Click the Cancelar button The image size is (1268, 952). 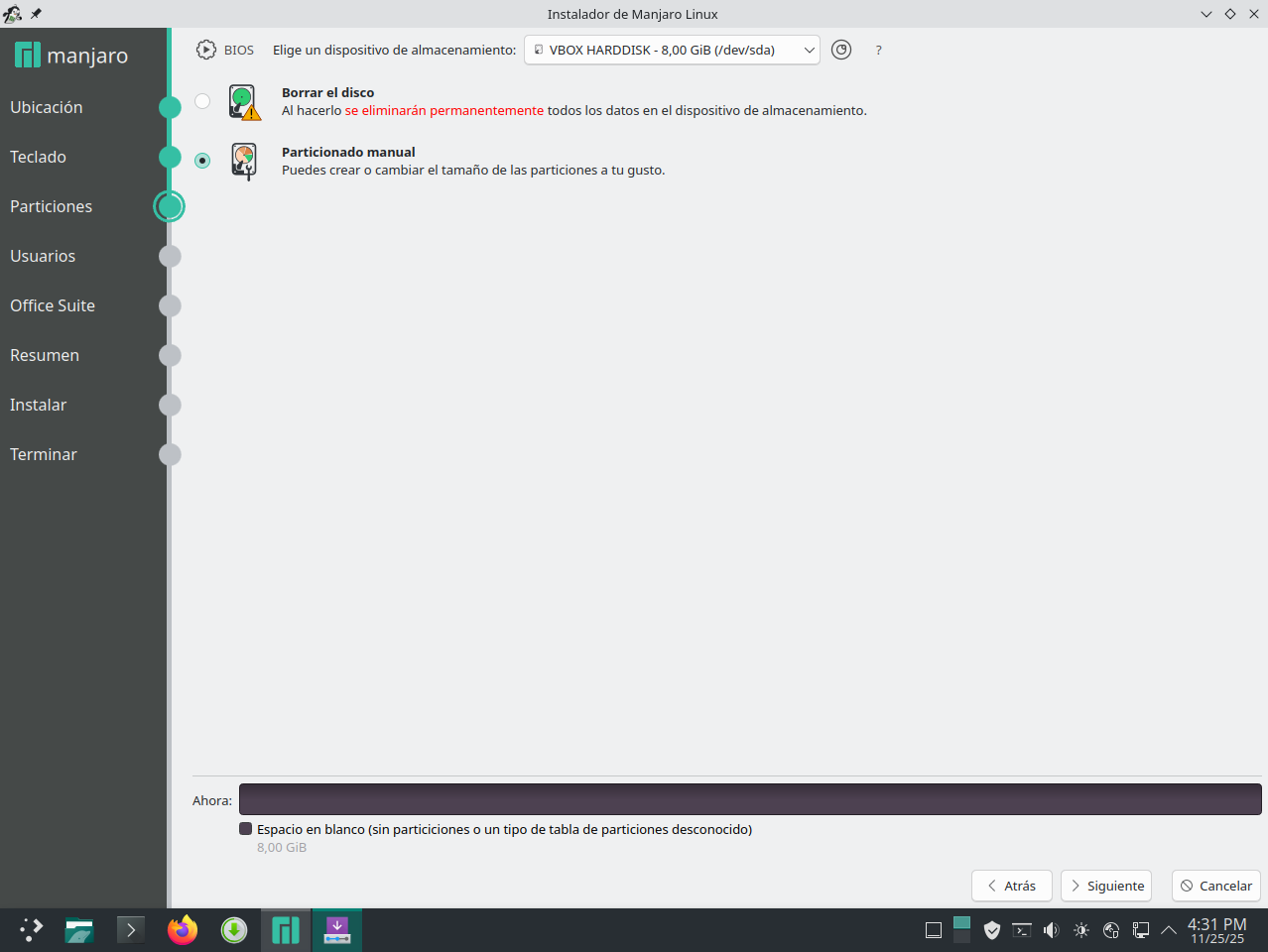pyautogui.click(x=1215, y=886)
